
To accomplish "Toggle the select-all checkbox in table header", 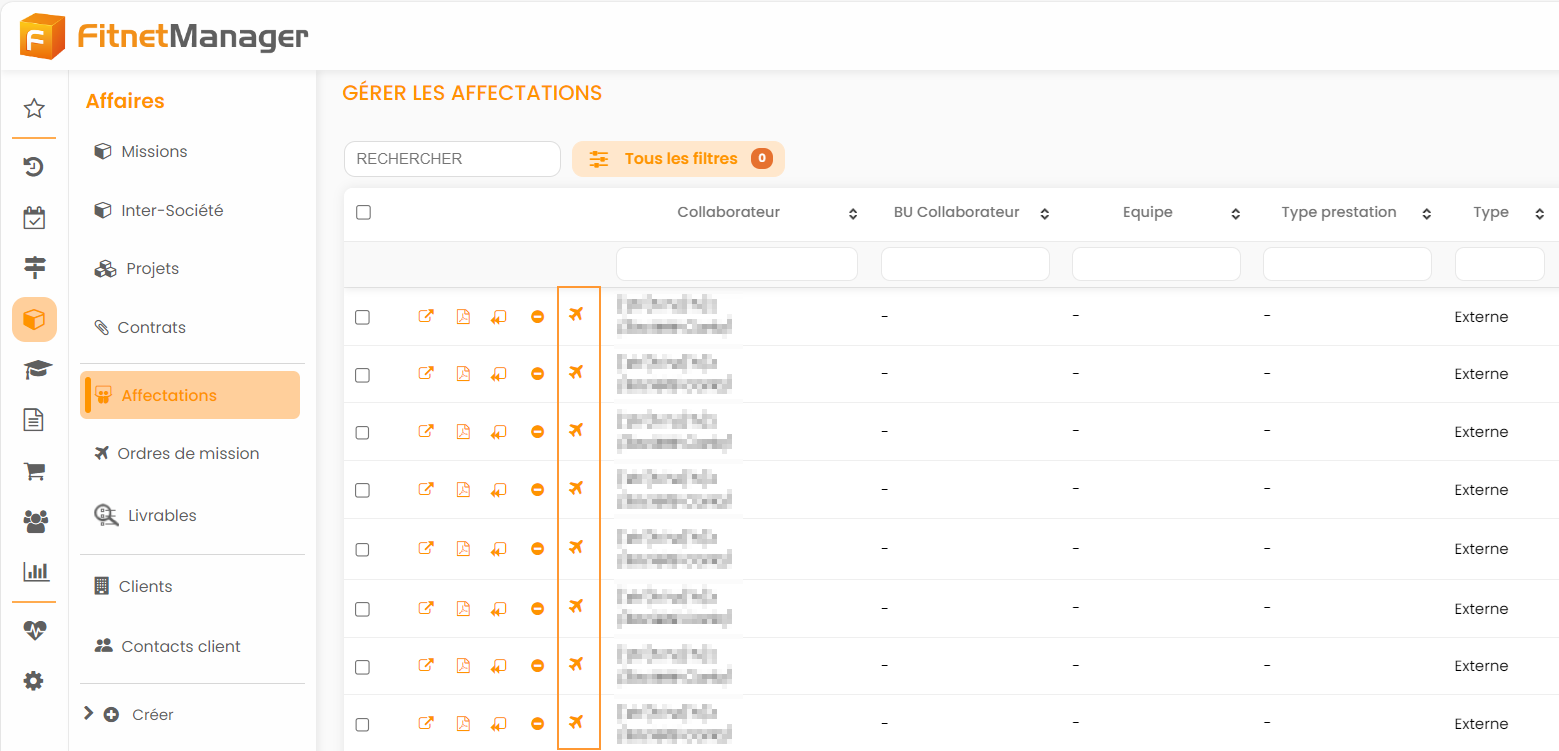I will pos(364,213).
